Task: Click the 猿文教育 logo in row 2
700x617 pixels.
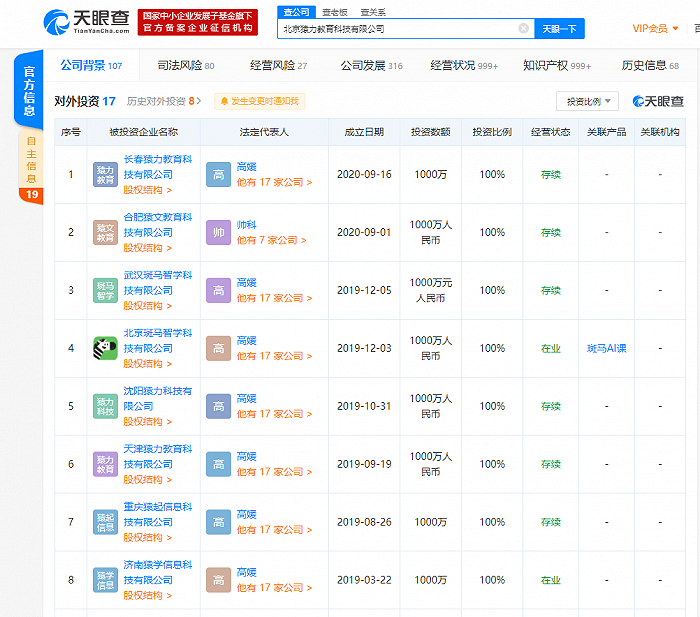Action: point(105,232)
